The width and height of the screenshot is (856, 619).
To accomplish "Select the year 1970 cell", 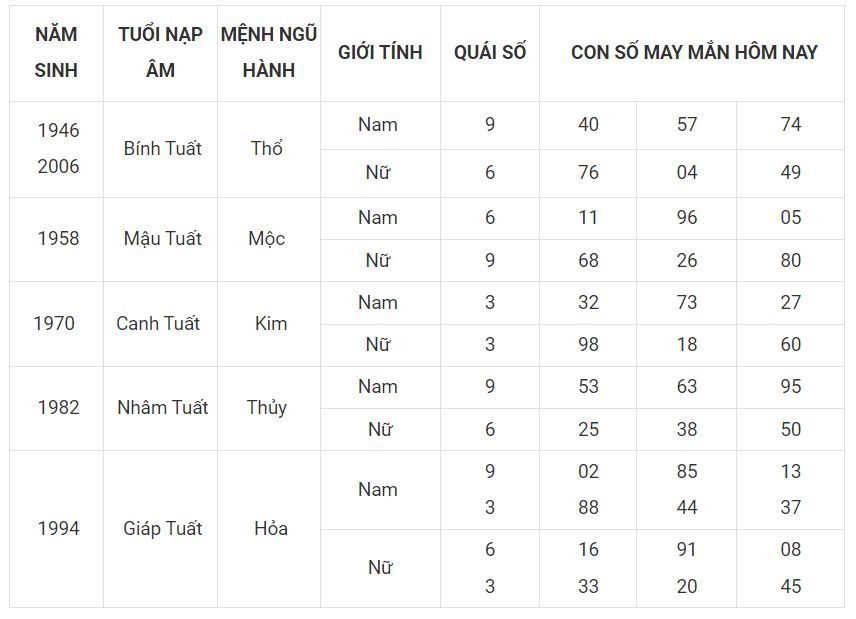I will coord(55,324).
